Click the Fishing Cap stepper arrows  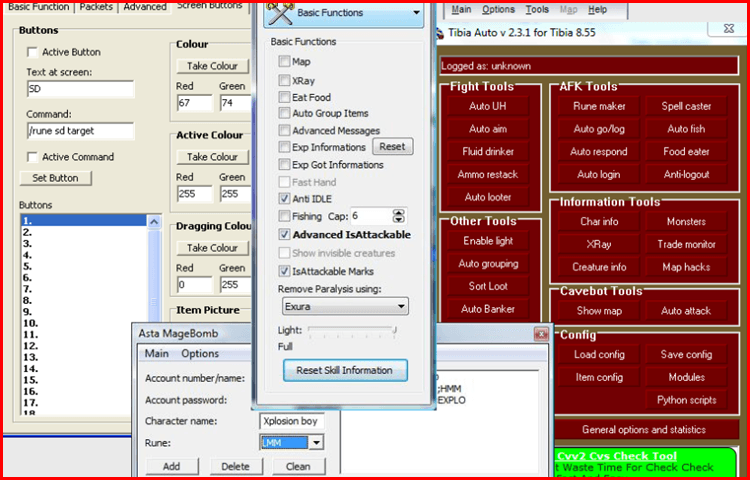(x=398, y=216)
